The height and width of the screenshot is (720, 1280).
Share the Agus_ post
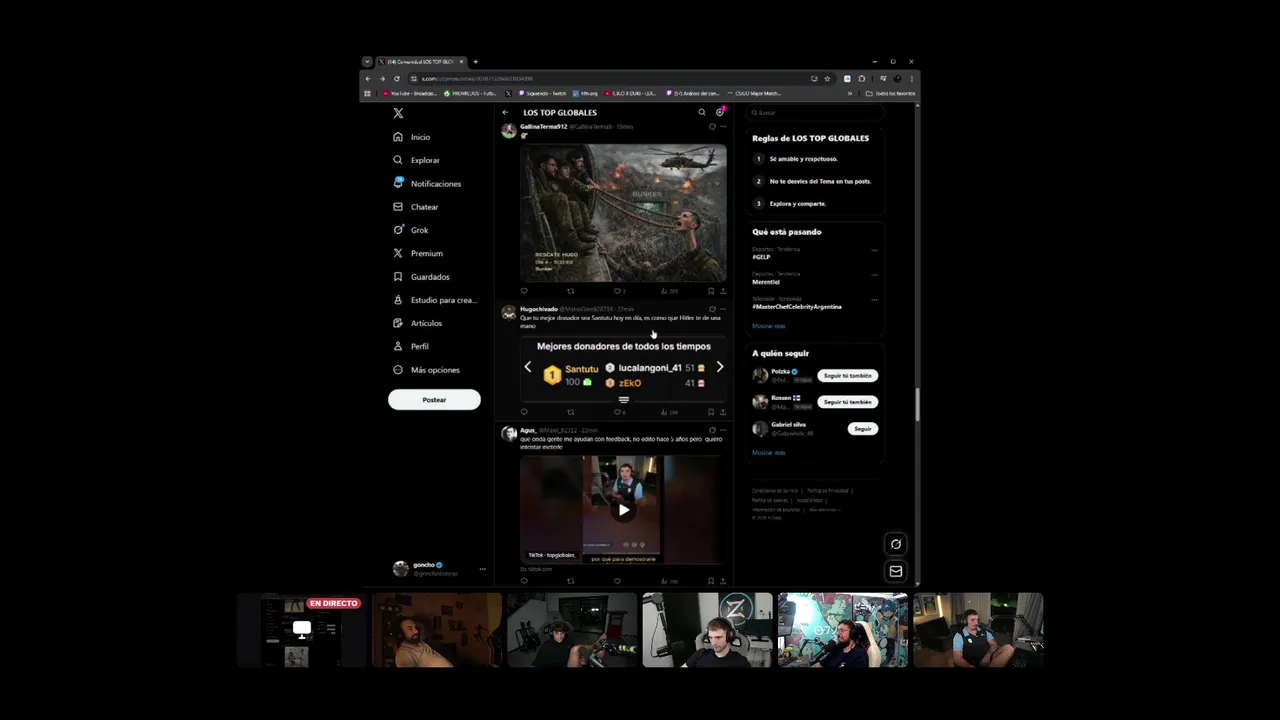click(x=723, y=581)
